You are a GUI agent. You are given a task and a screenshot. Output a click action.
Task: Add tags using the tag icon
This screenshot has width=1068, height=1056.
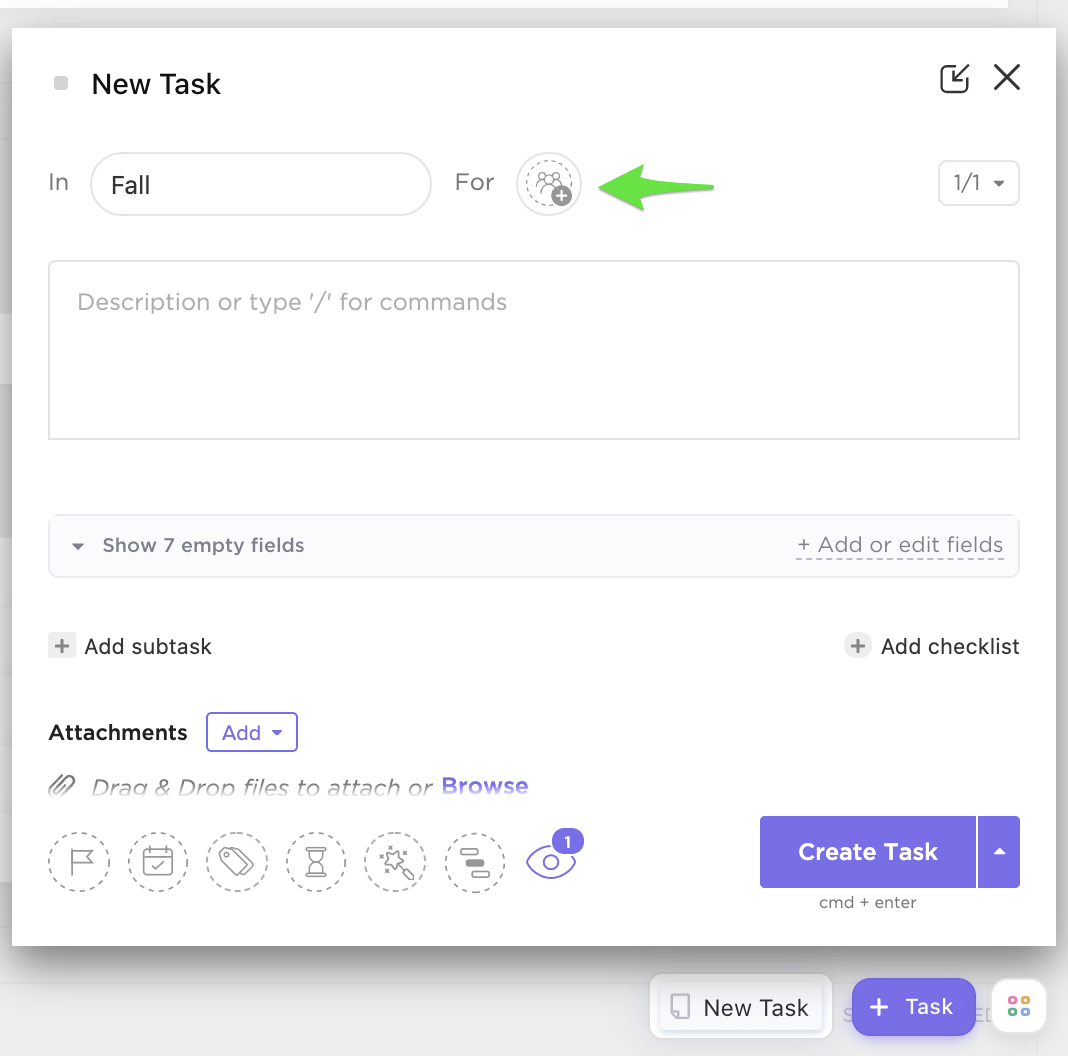[237, 861]
